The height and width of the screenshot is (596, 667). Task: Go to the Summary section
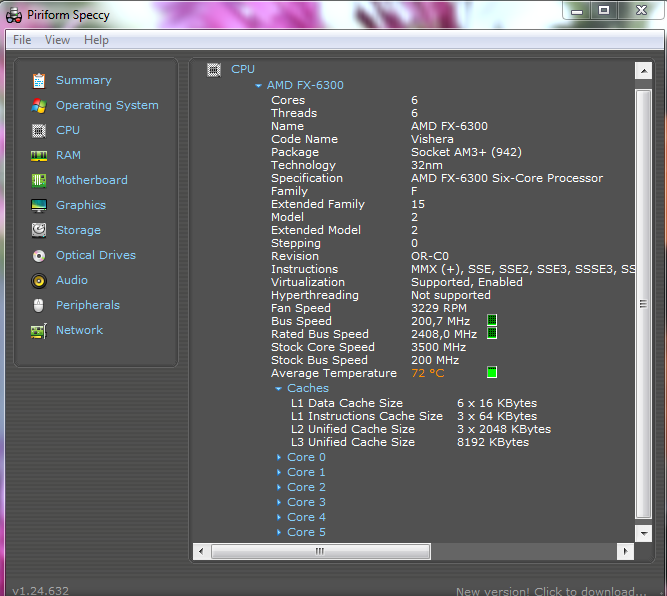(x=84, y=80)
